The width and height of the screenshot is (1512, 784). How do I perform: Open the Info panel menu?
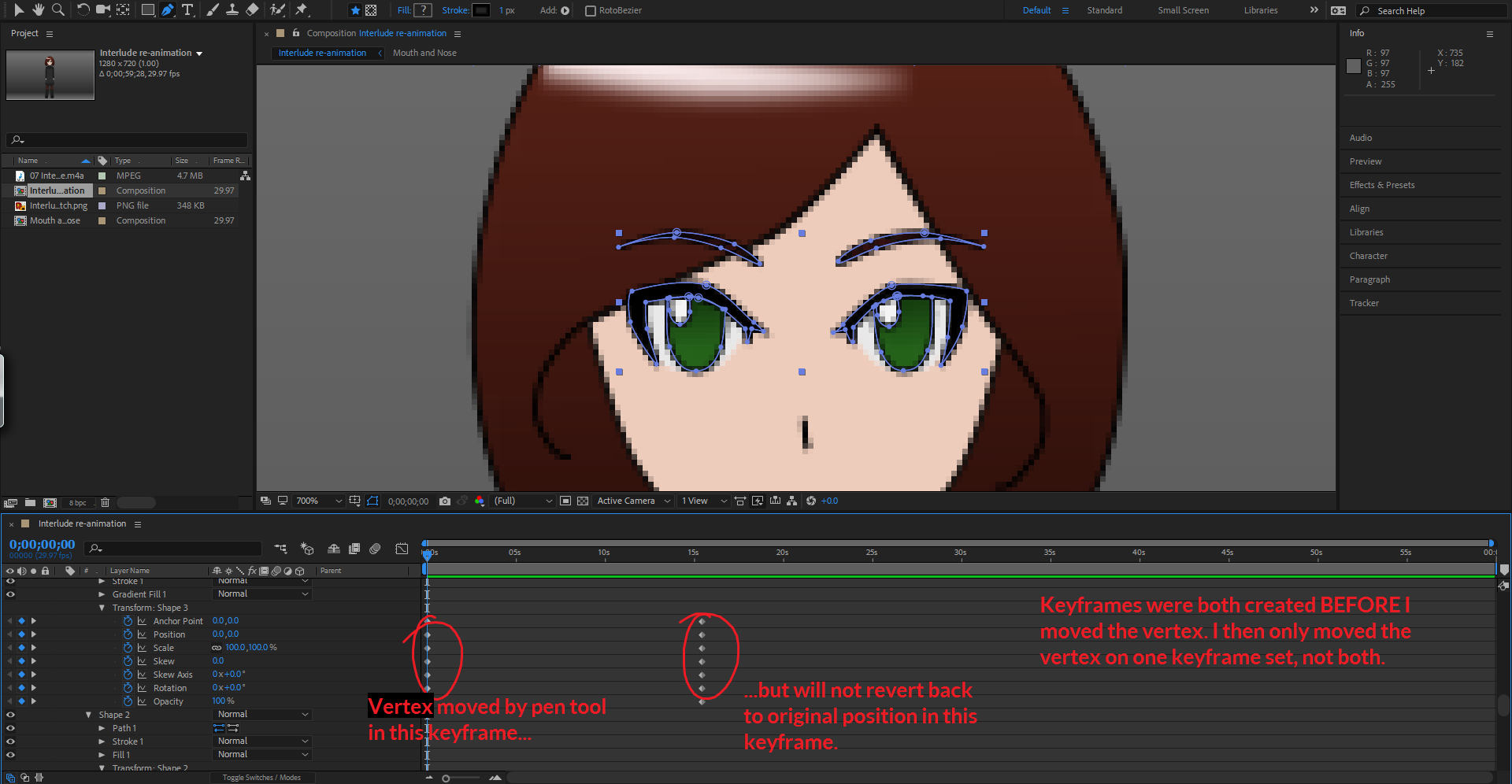click(1489, 34)
